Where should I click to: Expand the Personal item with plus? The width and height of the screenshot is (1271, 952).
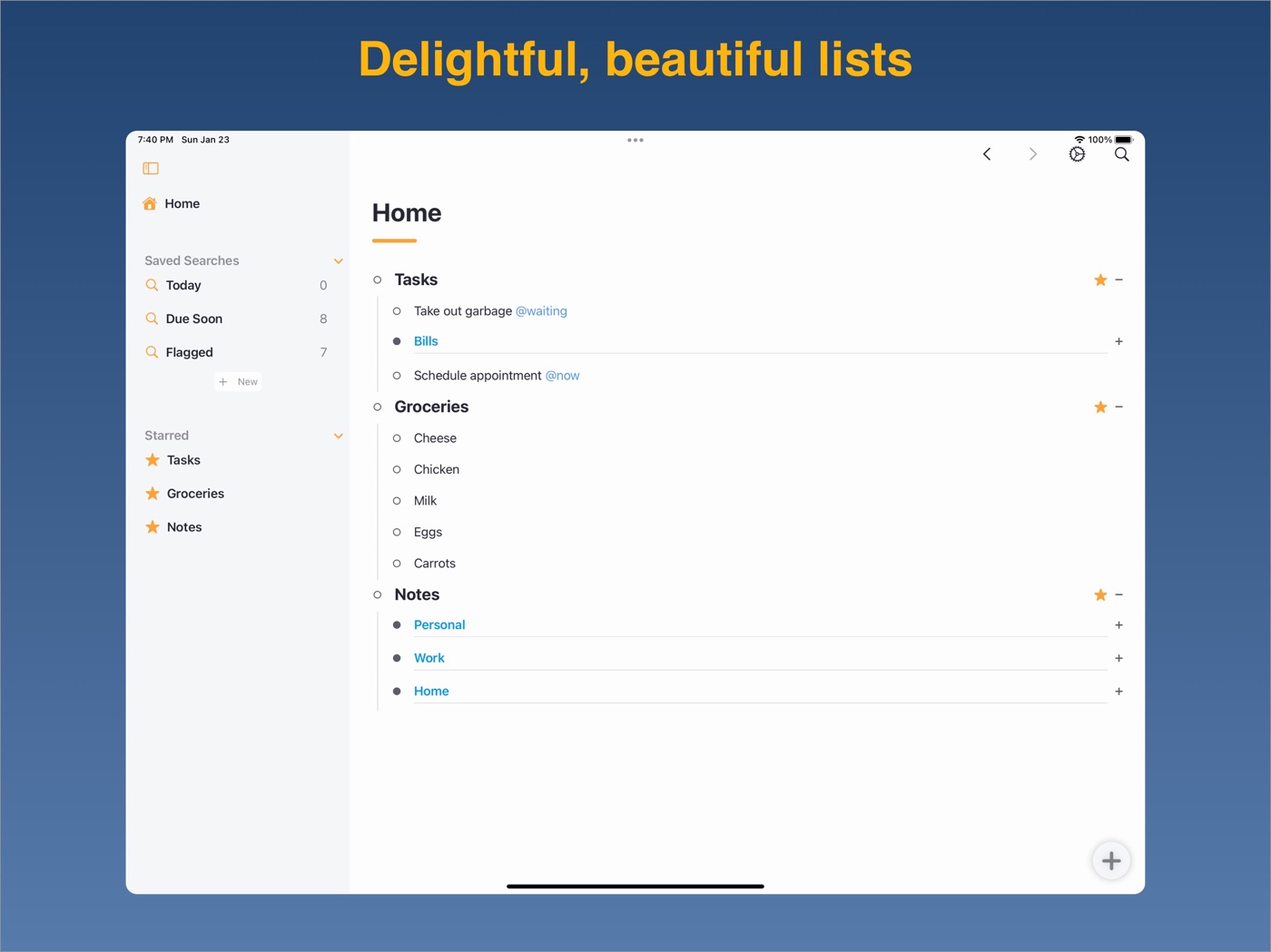[x=1119, y=625]
